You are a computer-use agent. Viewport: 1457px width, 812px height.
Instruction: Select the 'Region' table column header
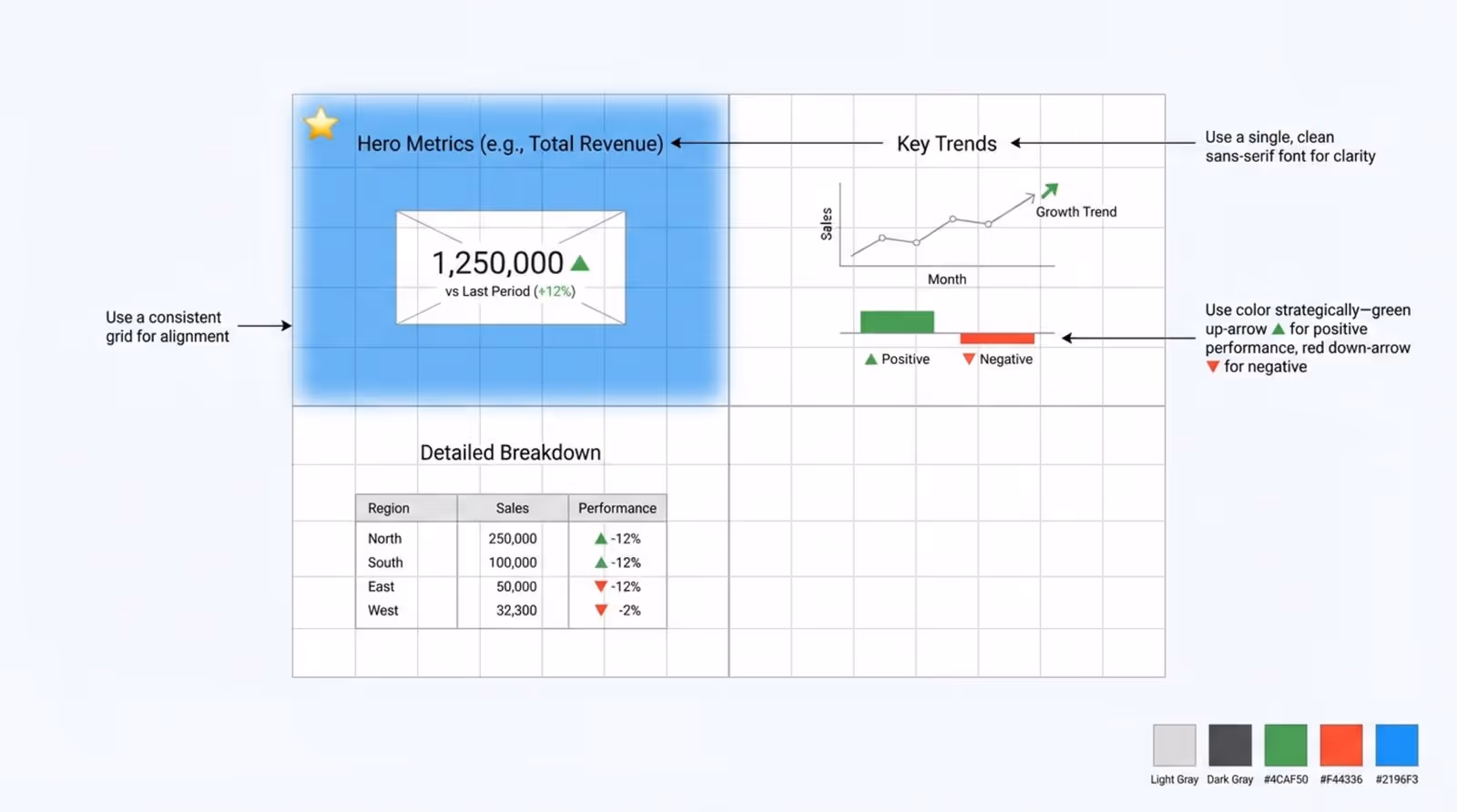point(406,508)
